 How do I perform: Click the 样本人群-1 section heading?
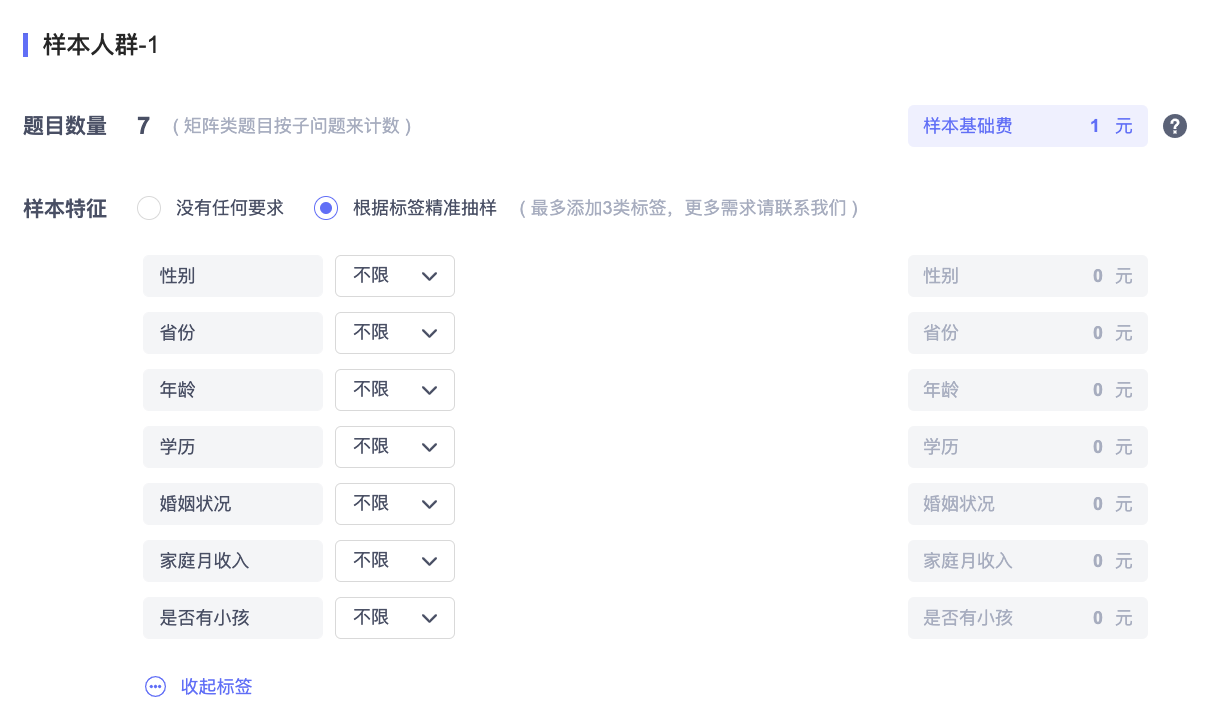[x=101, y=45]
